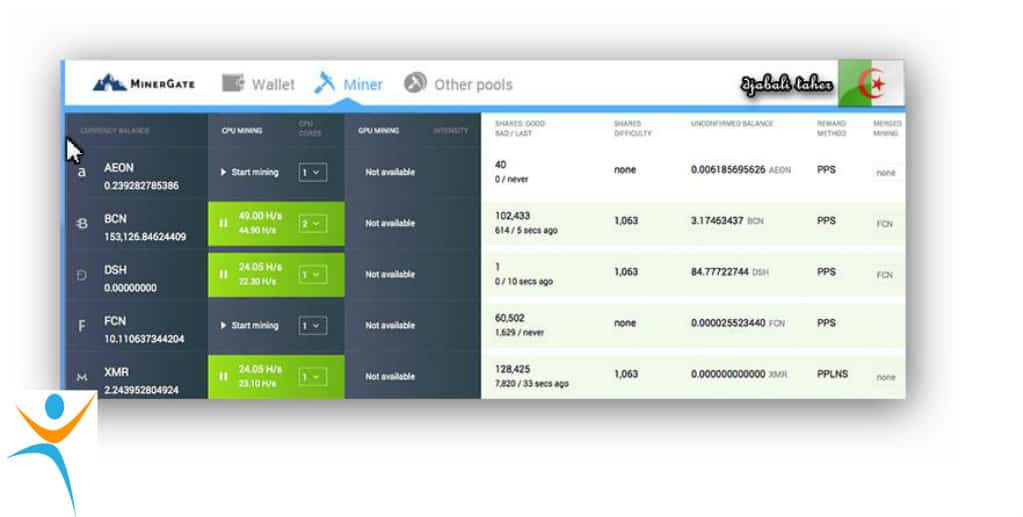This screenshot has width=1023, height=517.
Task: Switch to the Miner tab
Action: click(349, 84)
